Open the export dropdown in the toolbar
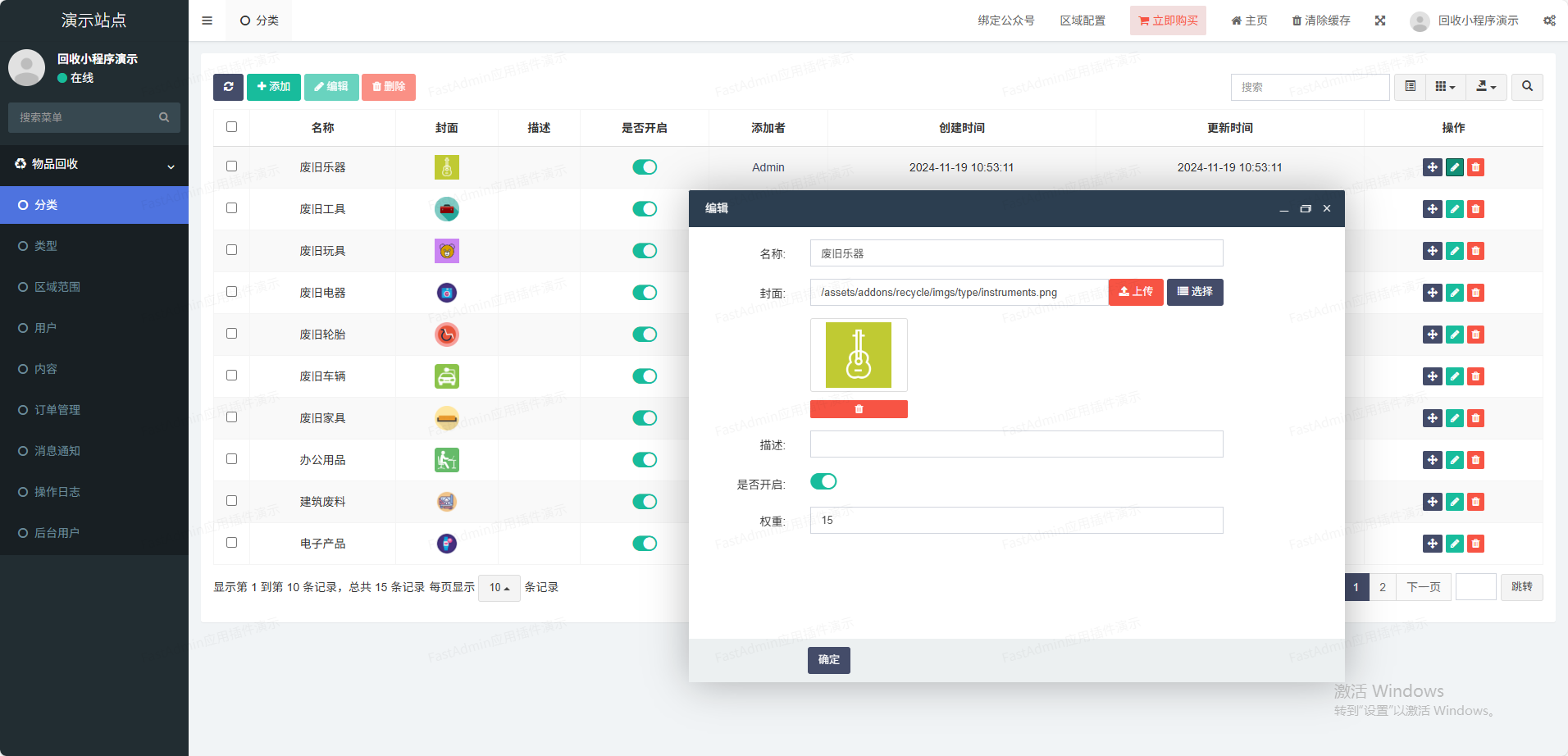The width and height of the screenshot is (1568, 756). (x=1486, y=87)
